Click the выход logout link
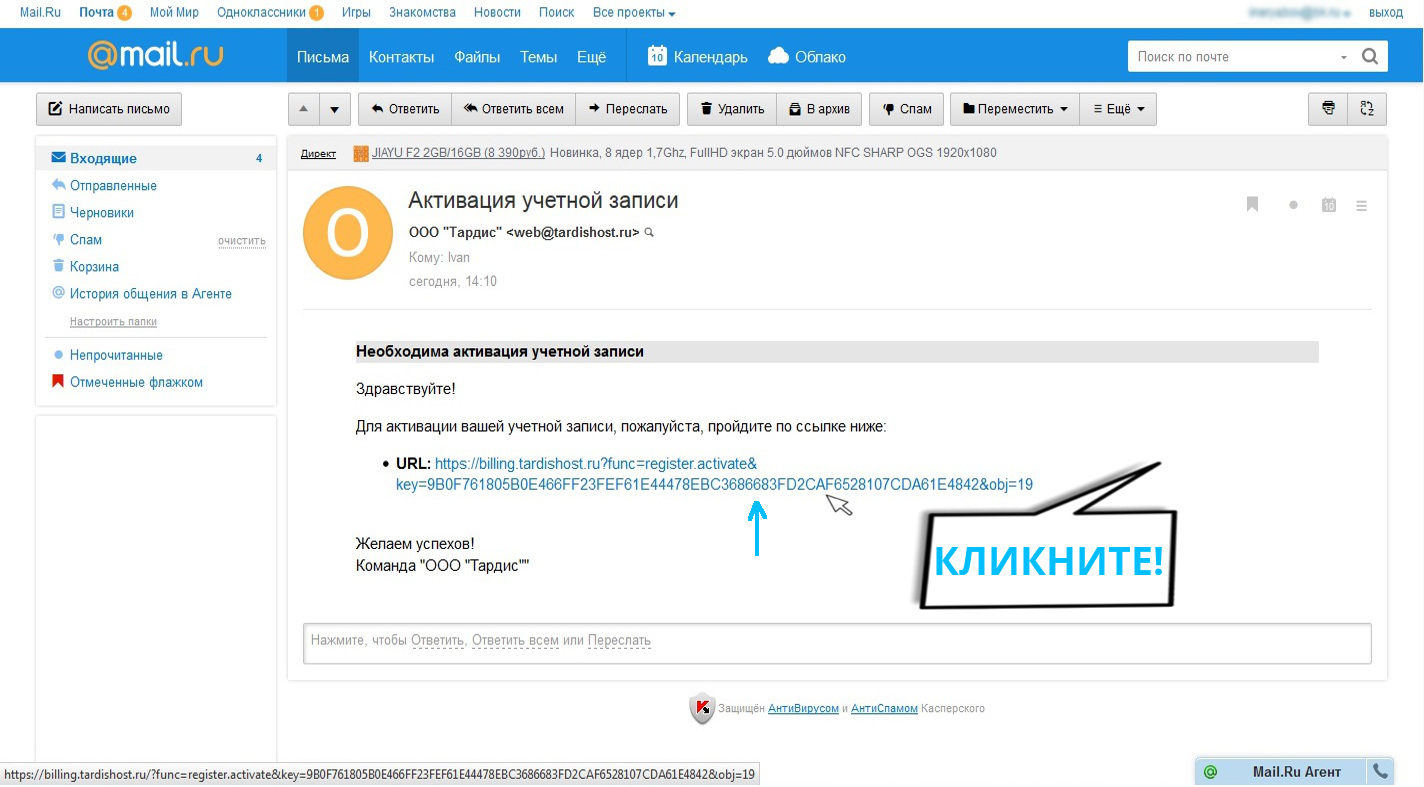 click(x=1386, y=13)
